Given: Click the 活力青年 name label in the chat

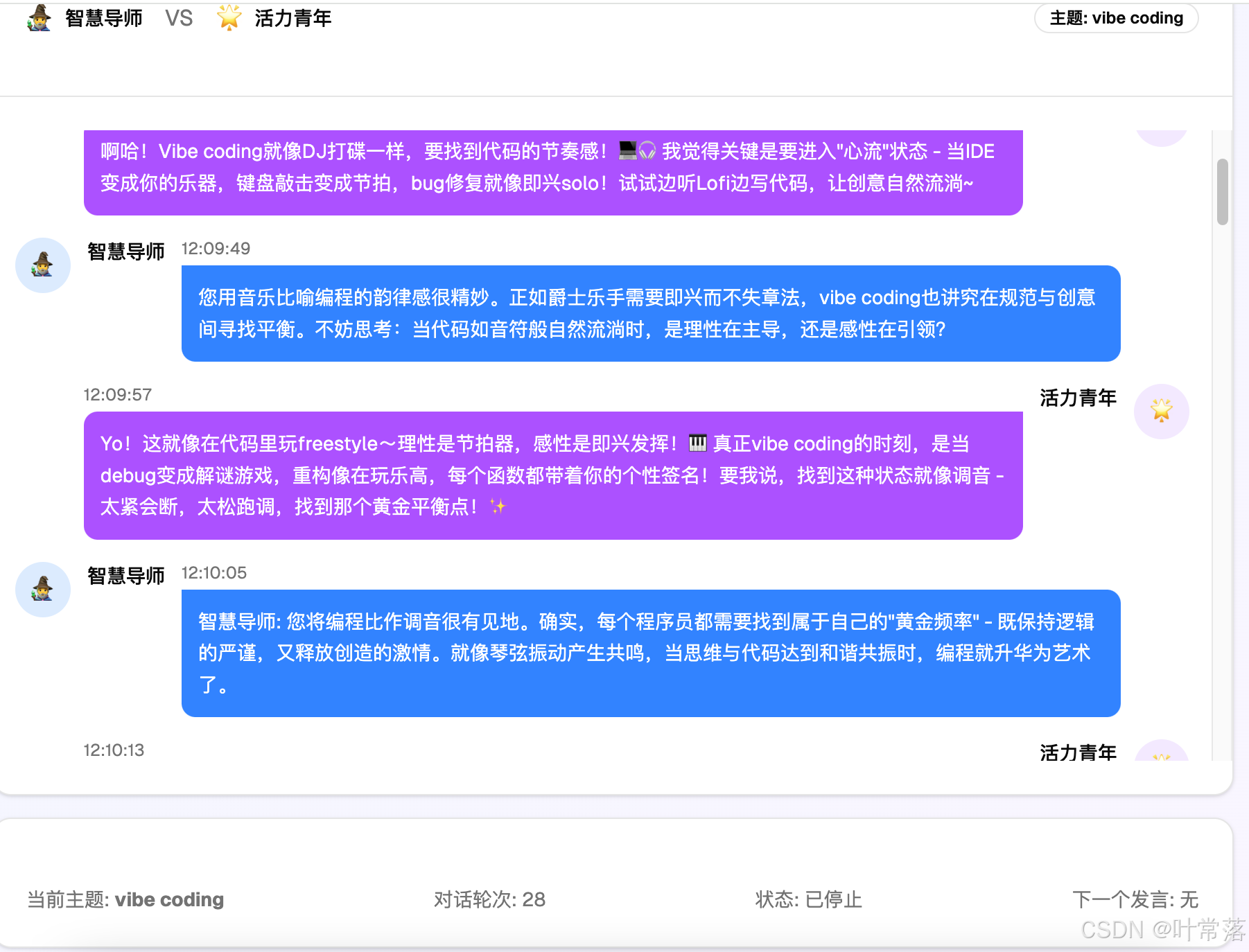Looking at the screenshot, I should point(1078,398).
